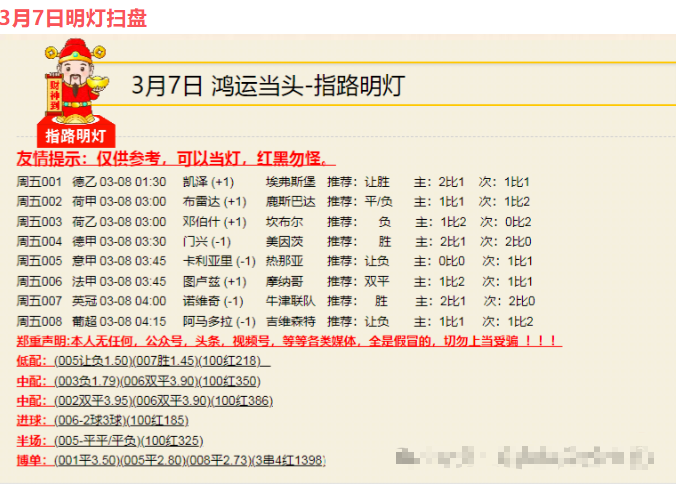Click the God of Wealth mascot icon
Viewport: 680px width, 484px height.
point(76,80)
